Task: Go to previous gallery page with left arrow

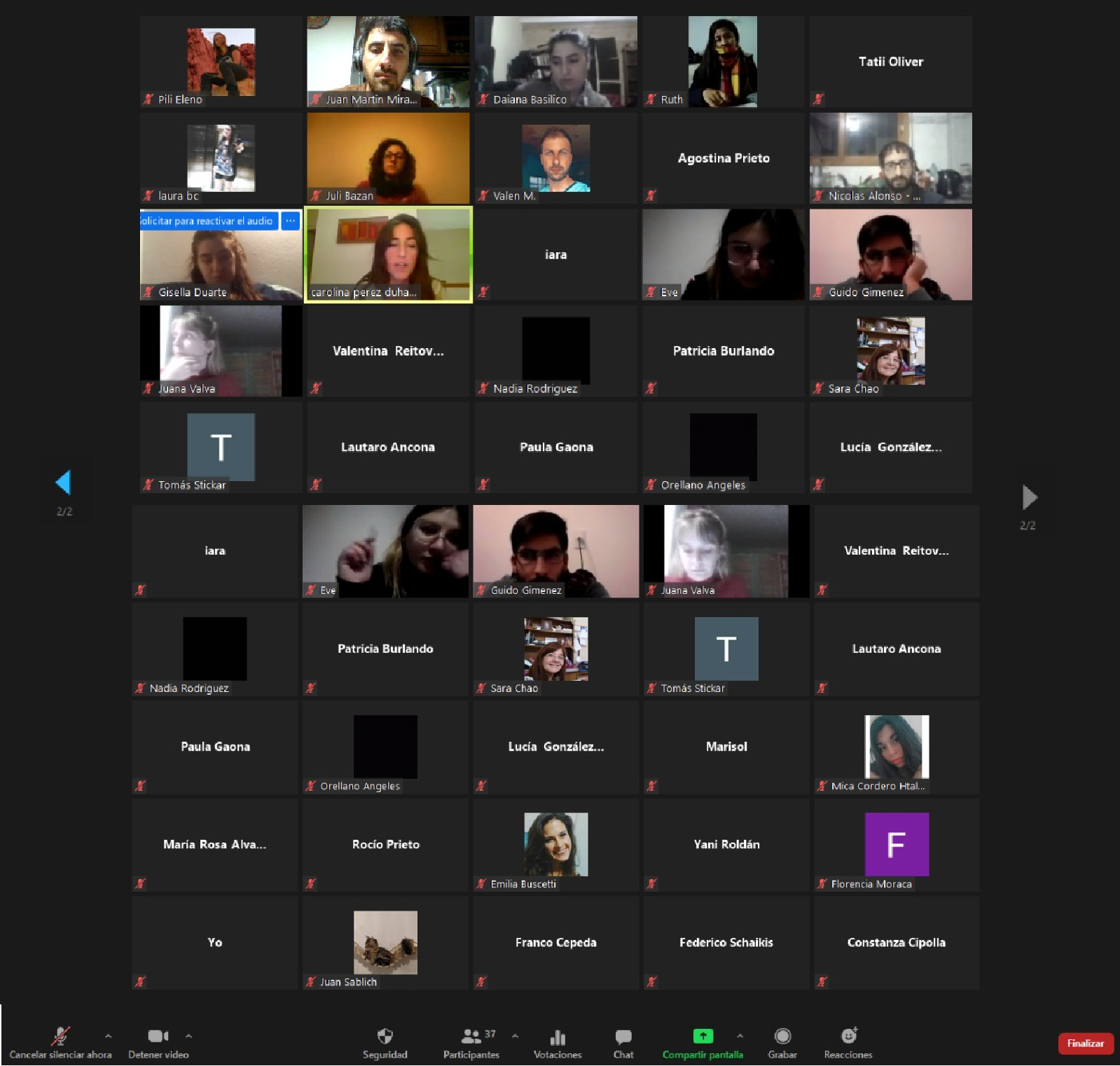Action: [x=63, y=482]
